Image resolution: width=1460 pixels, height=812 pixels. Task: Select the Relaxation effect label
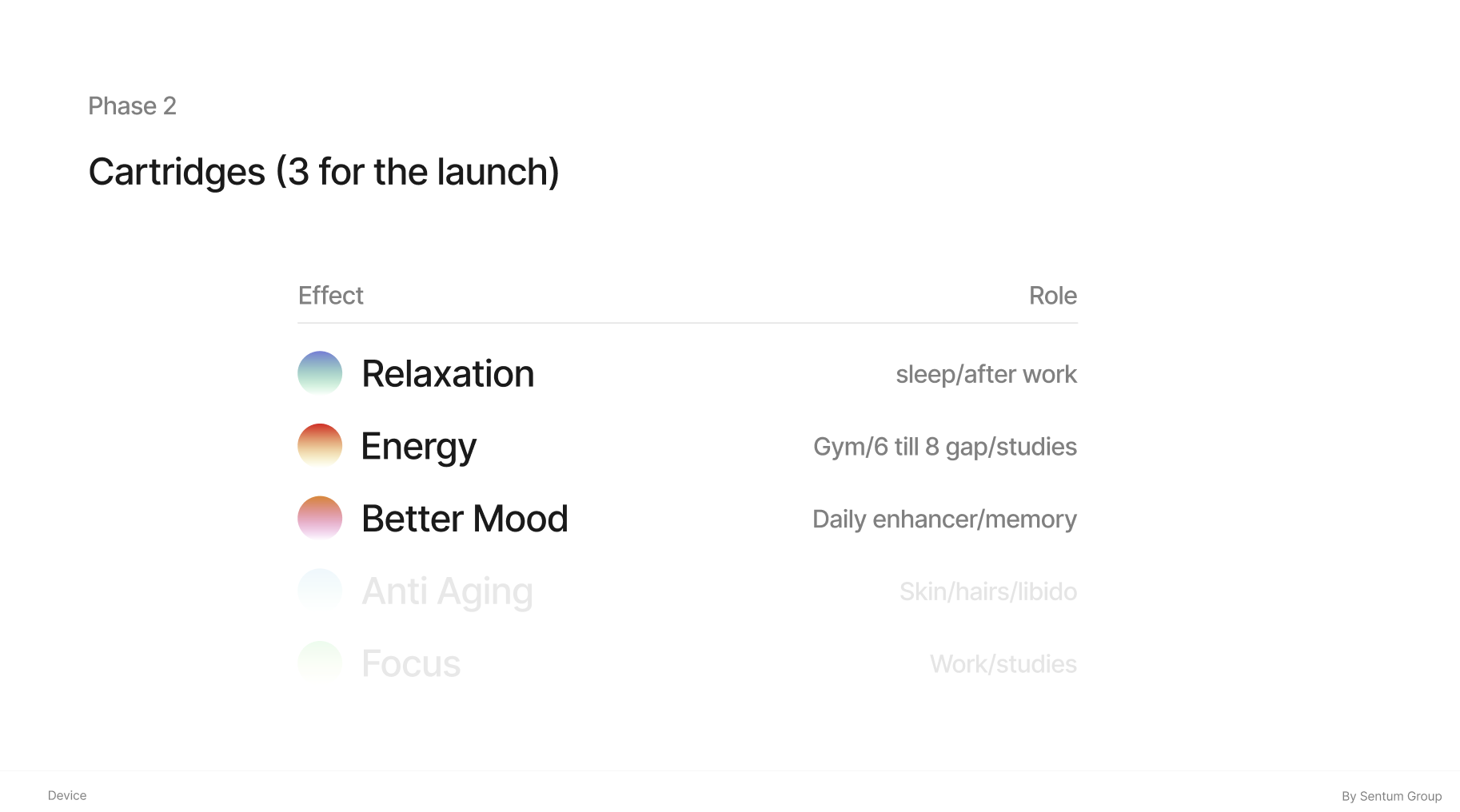click(448, 373)
